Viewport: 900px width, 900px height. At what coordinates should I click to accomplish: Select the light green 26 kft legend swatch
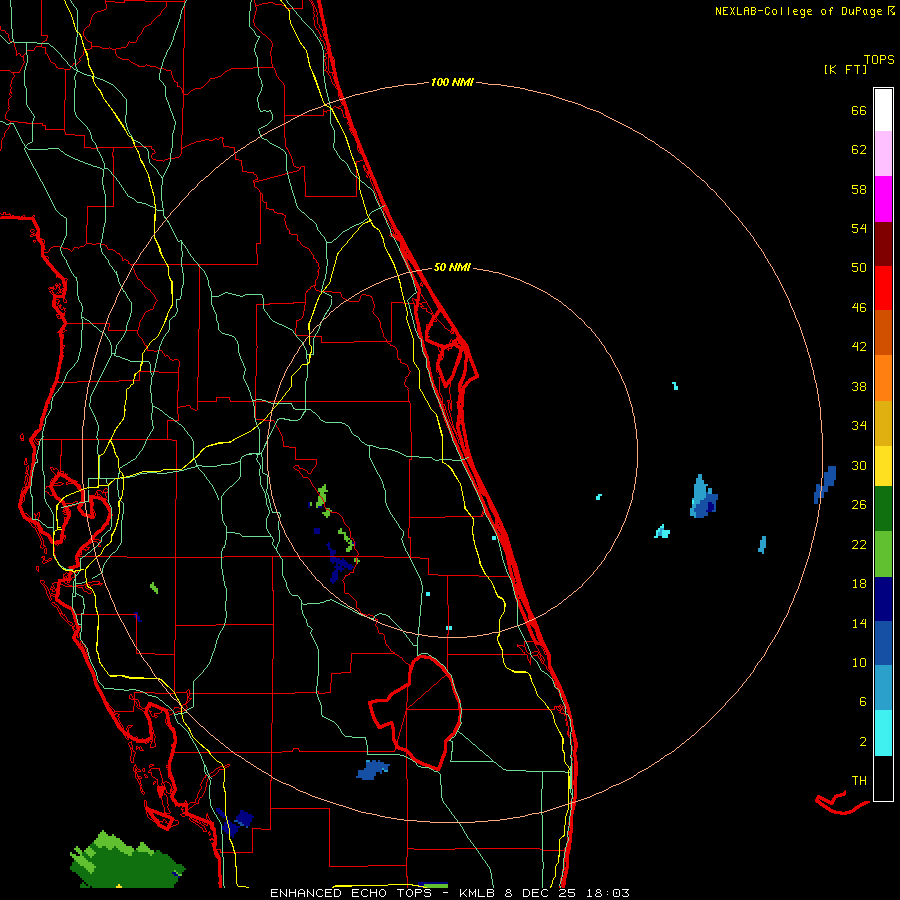pos(883,554)
